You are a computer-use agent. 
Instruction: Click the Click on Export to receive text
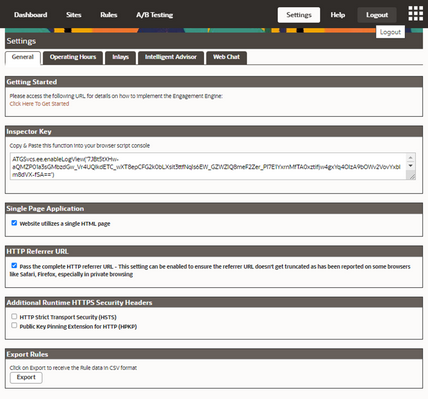pos(73,368)
